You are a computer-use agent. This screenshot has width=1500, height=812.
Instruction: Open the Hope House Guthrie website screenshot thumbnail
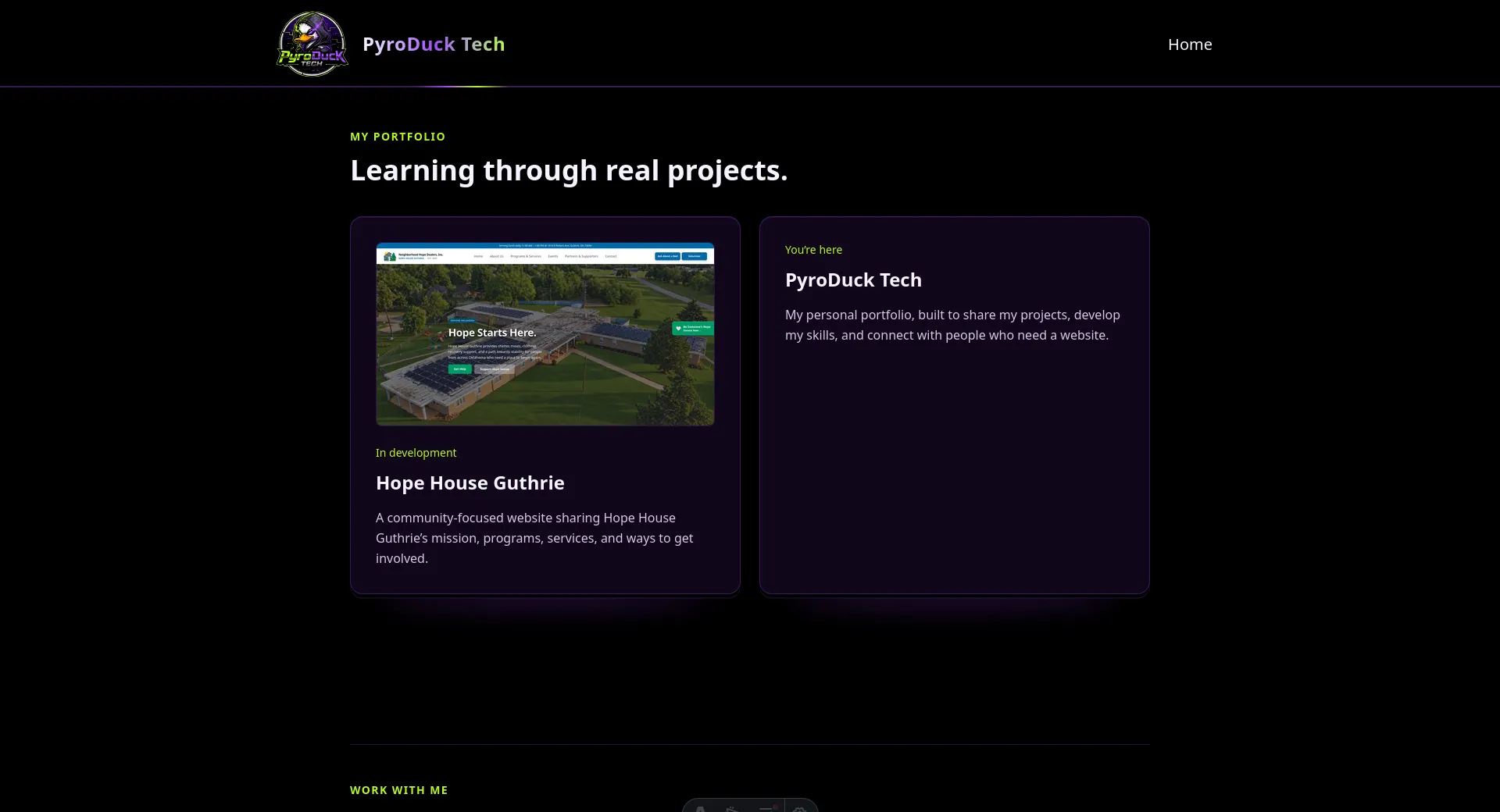pyautogui.click(x=545, y=334)
